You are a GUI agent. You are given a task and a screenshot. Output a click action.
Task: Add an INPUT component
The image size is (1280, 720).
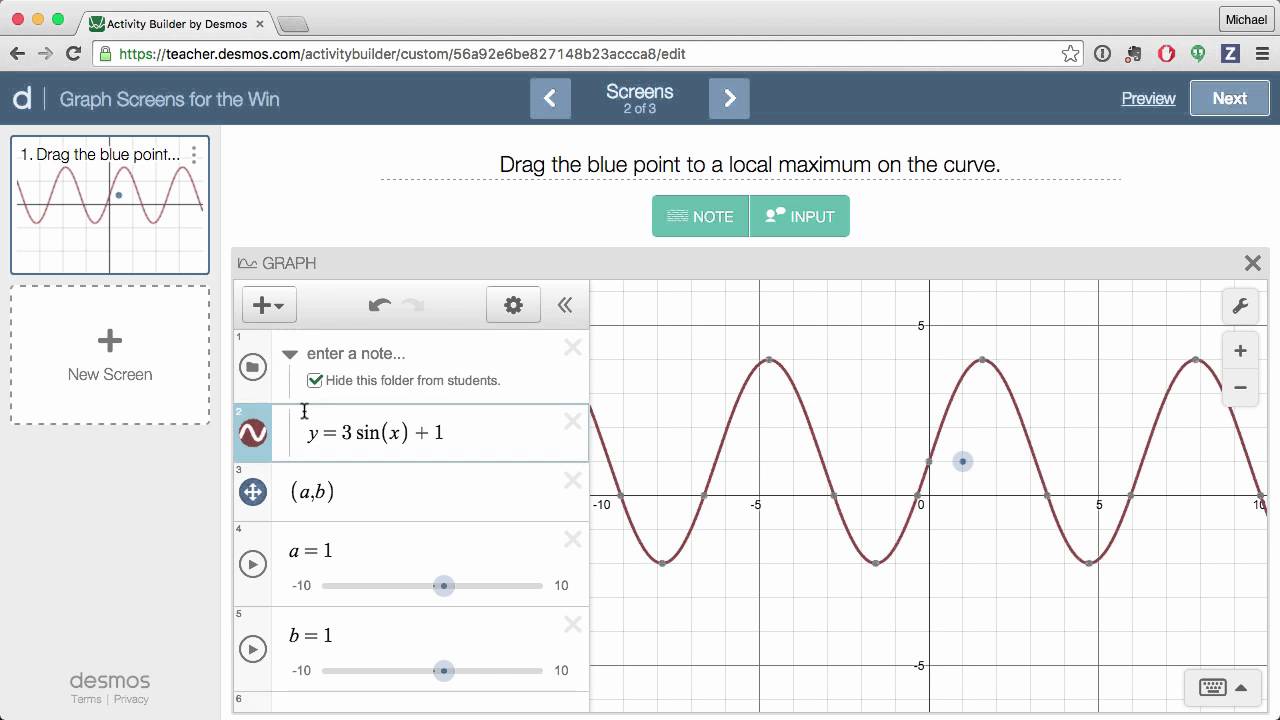tap(800, 216)
